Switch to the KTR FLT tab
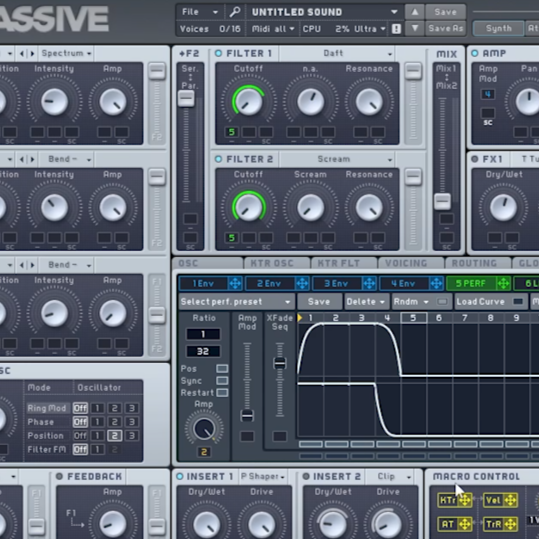539x539 pixels. click(344, 263)
